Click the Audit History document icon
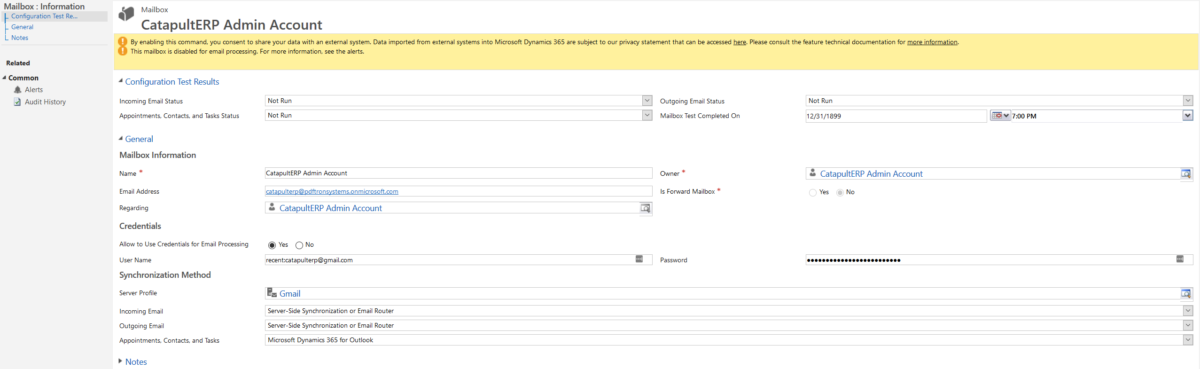The width and height of the screenshot is (1200, 369). coord(17,101)
